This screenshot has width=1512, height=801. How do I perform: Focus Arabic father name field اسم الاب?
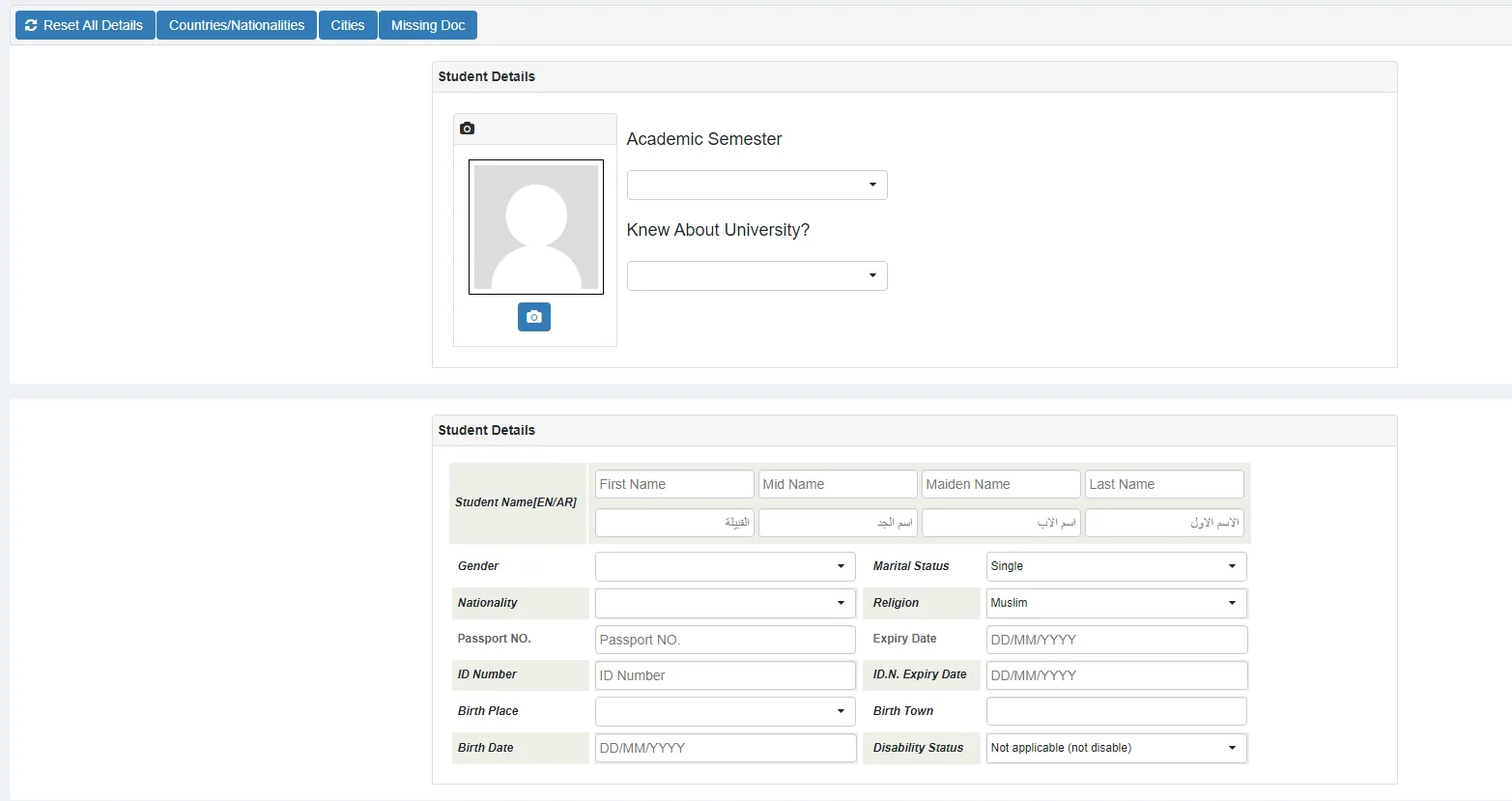(x=1001, y=523)
